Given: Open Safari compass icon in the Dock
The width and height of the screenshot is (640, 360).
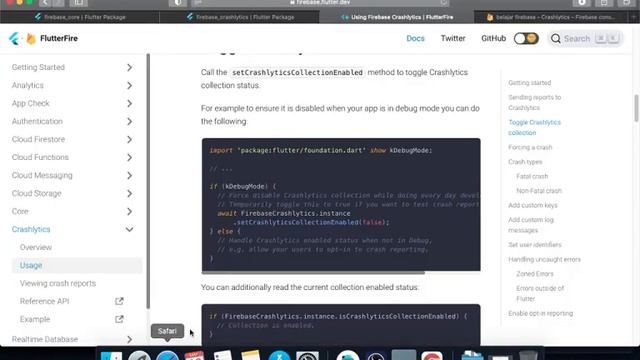Looking at the screenshot, I should 167,355.
